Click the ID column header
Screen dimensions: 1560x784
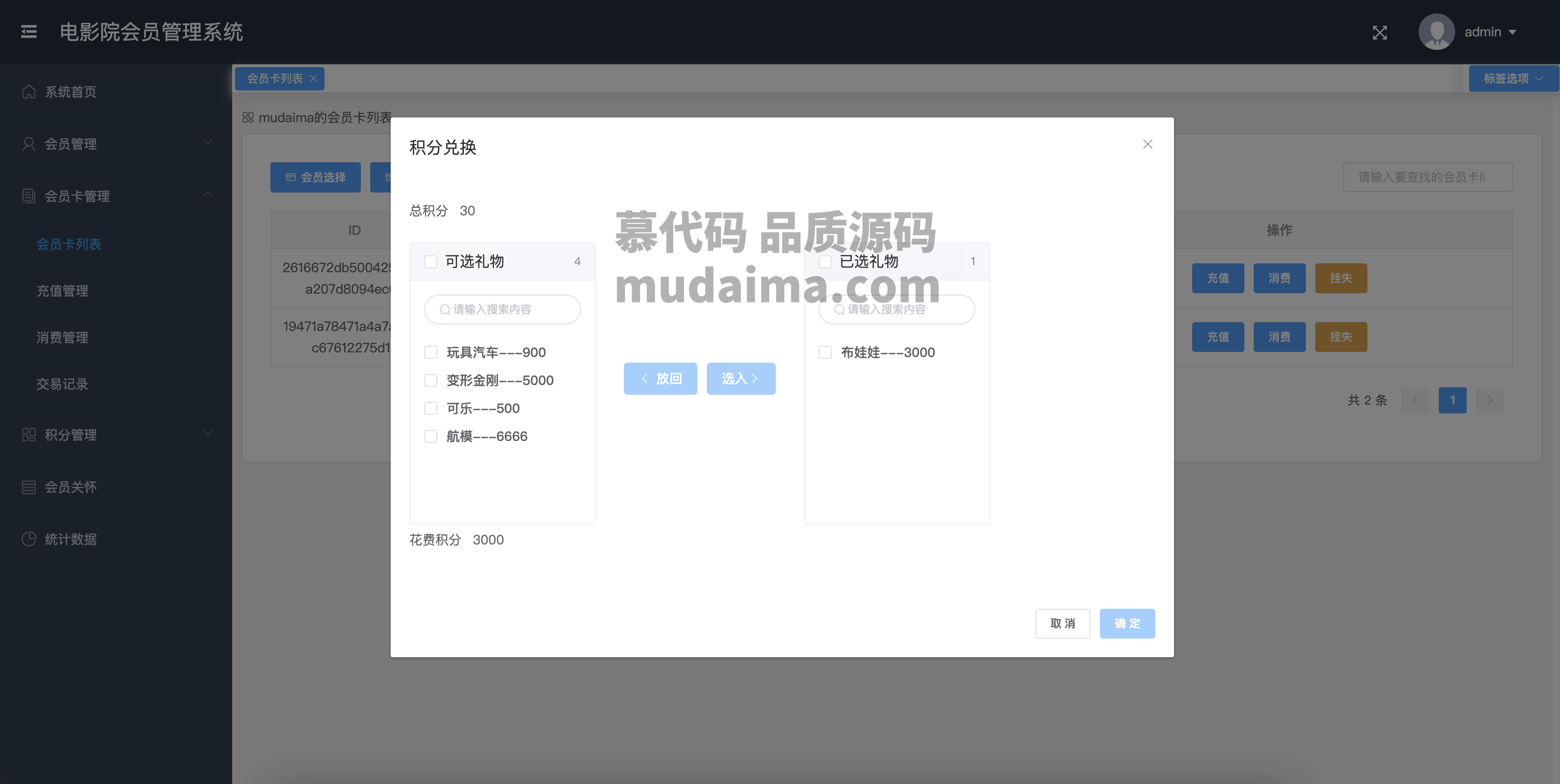354,230
